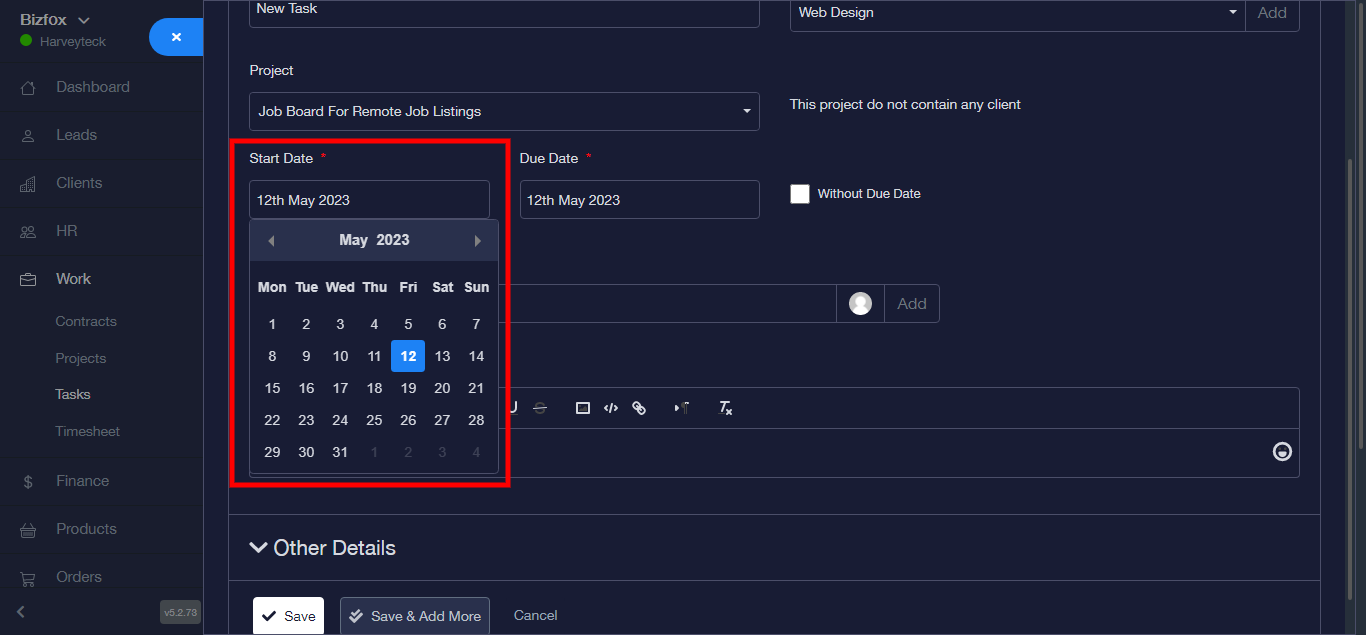Click the Cancel link

pyautogui.click(x=535, y=615)
